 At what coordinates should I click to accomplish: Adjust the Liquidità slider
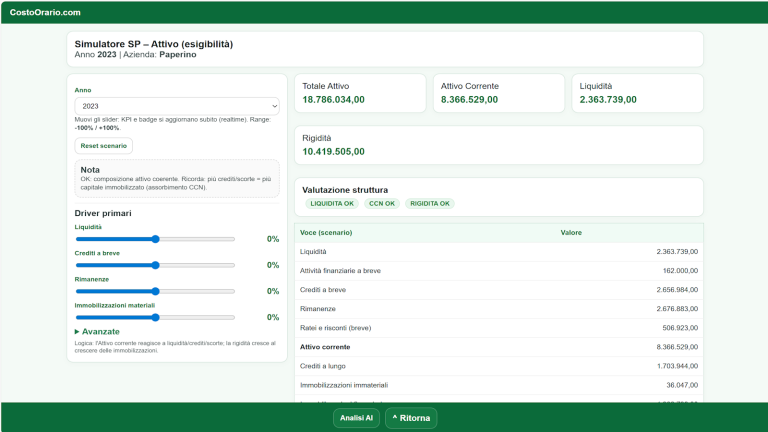(155, 239)
